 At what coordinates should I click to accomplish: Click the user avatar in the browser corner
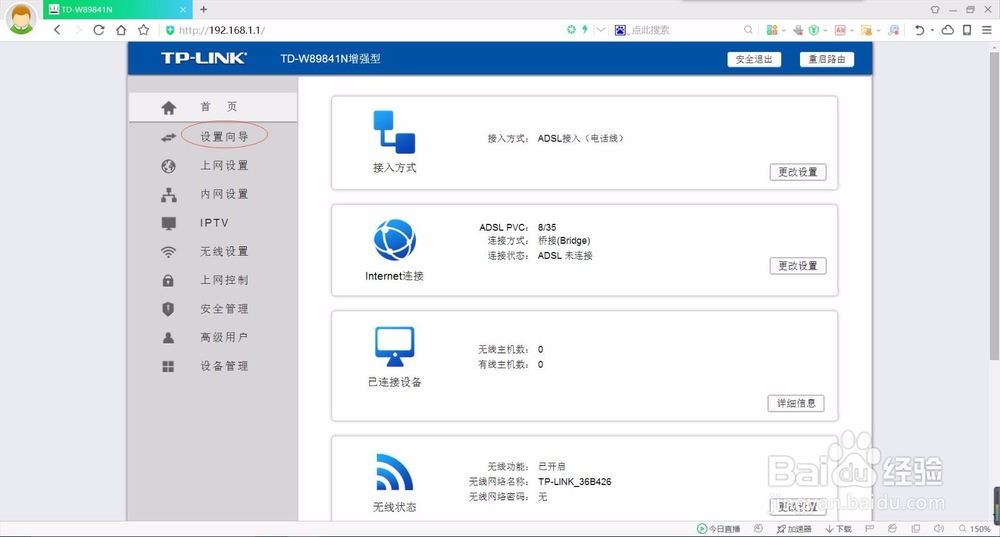point(20,18)
